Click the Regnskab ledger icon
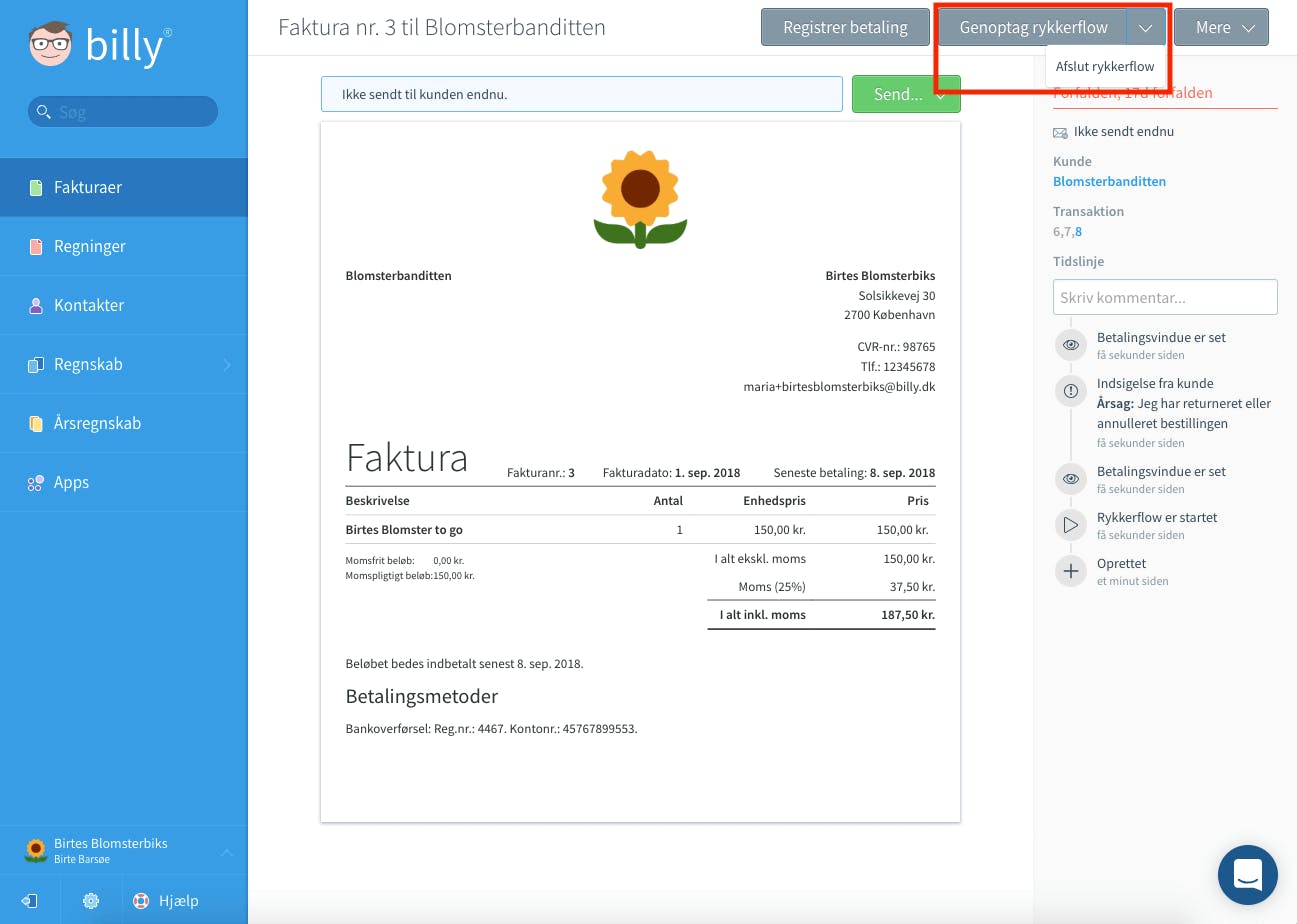The image size is (1297, 924). click(36, 365)
